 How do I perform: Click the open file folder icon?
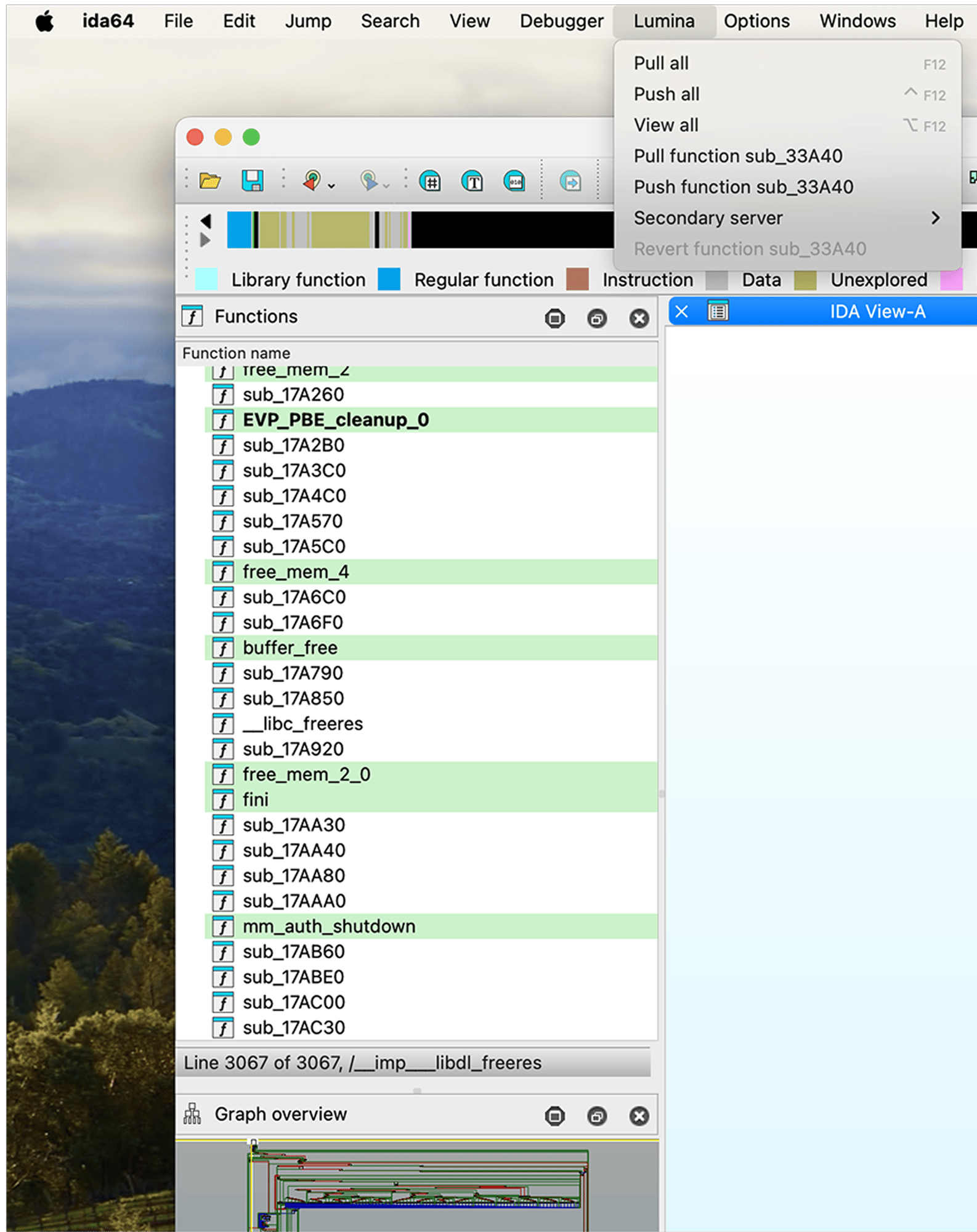coord(210,181)
